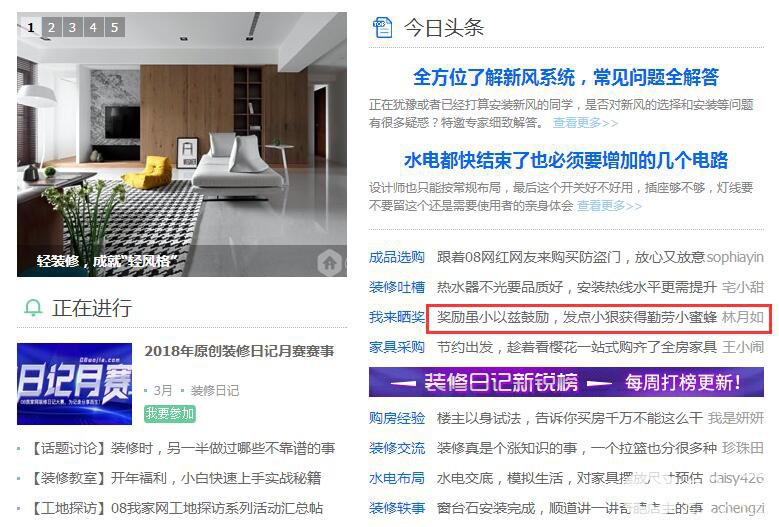The width and height of the screenshot is (779, 527).
Task: Open the 日记月赛 event thumbnail
Action: (x=75, y=384)
